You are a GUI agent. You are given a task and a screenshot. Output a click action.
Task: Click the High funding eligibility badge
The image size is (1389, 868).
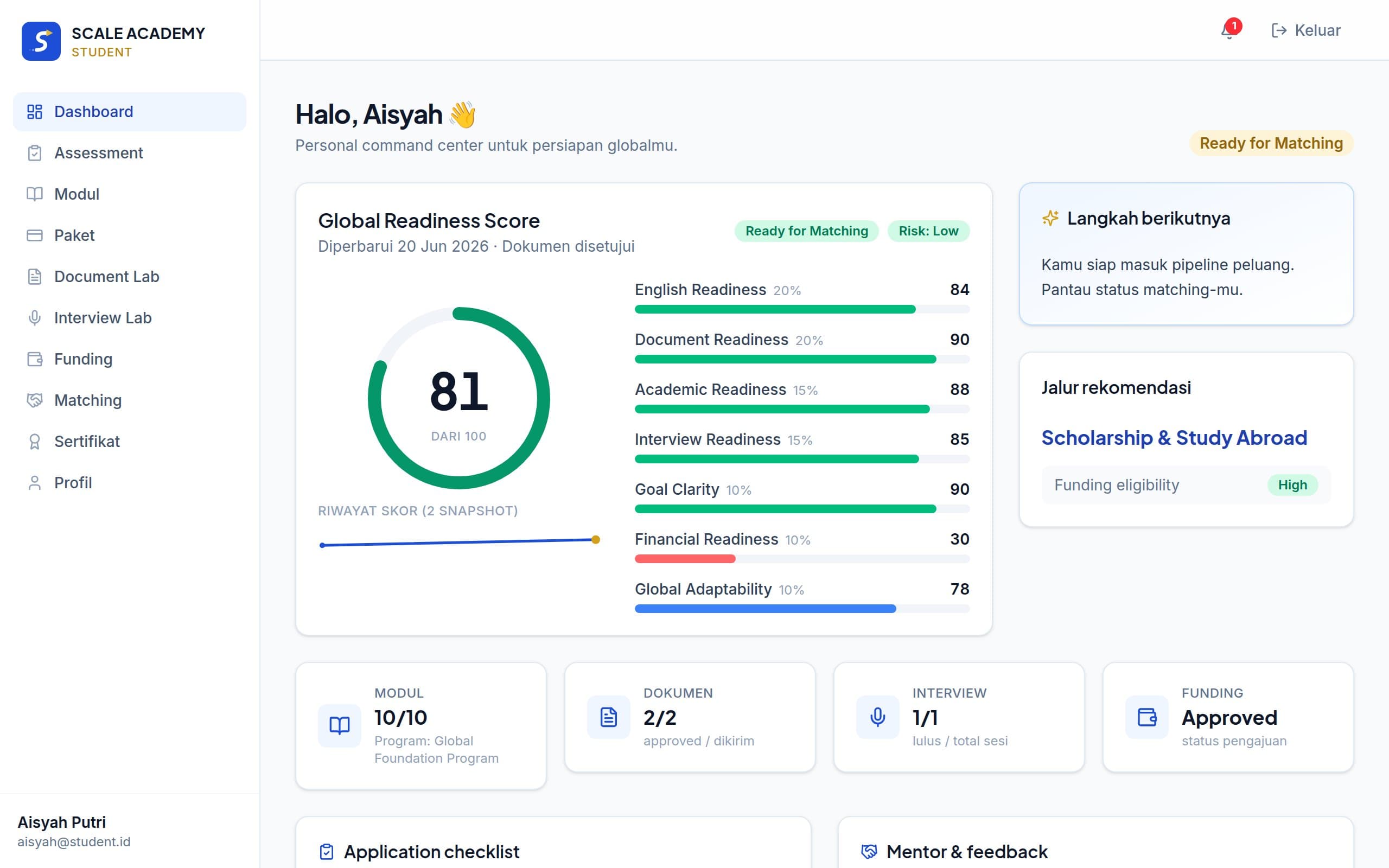click(1292, 485)
